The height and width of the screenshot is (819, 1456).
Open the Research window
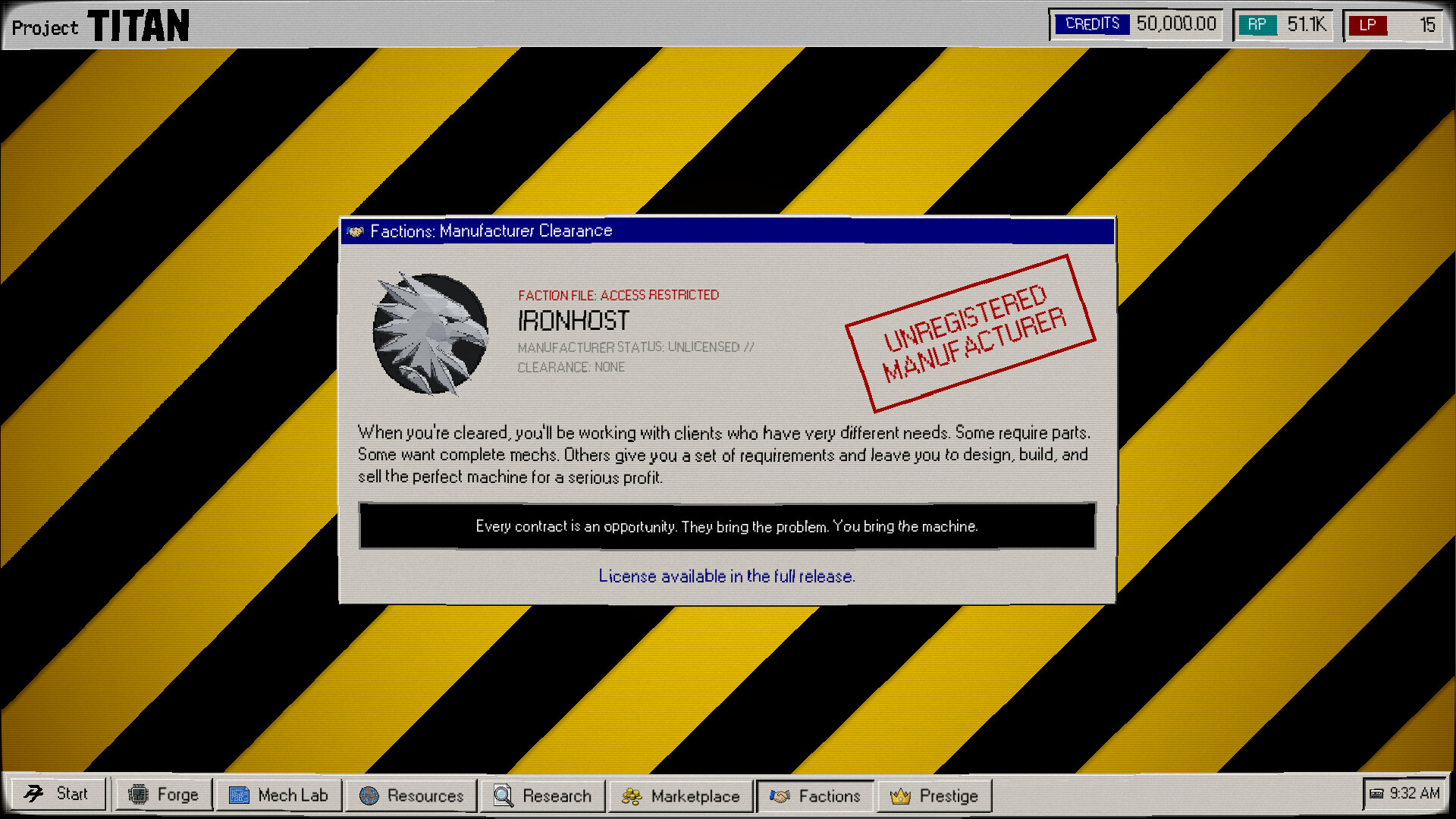pos(543,795)
